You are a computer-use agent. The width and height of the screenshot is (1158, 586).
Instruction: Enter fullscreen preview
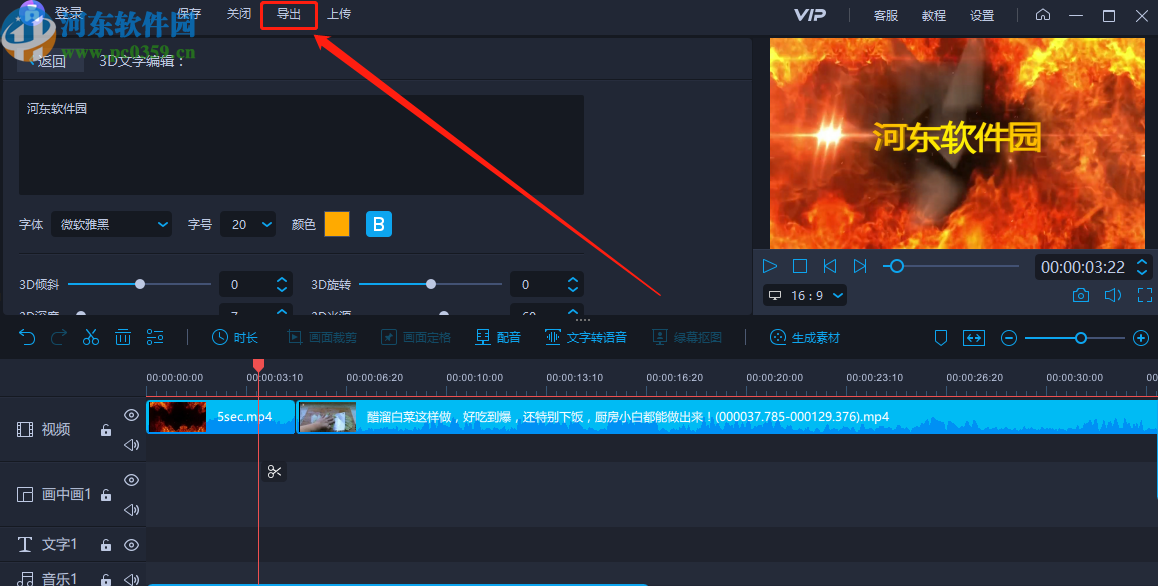1145,296
